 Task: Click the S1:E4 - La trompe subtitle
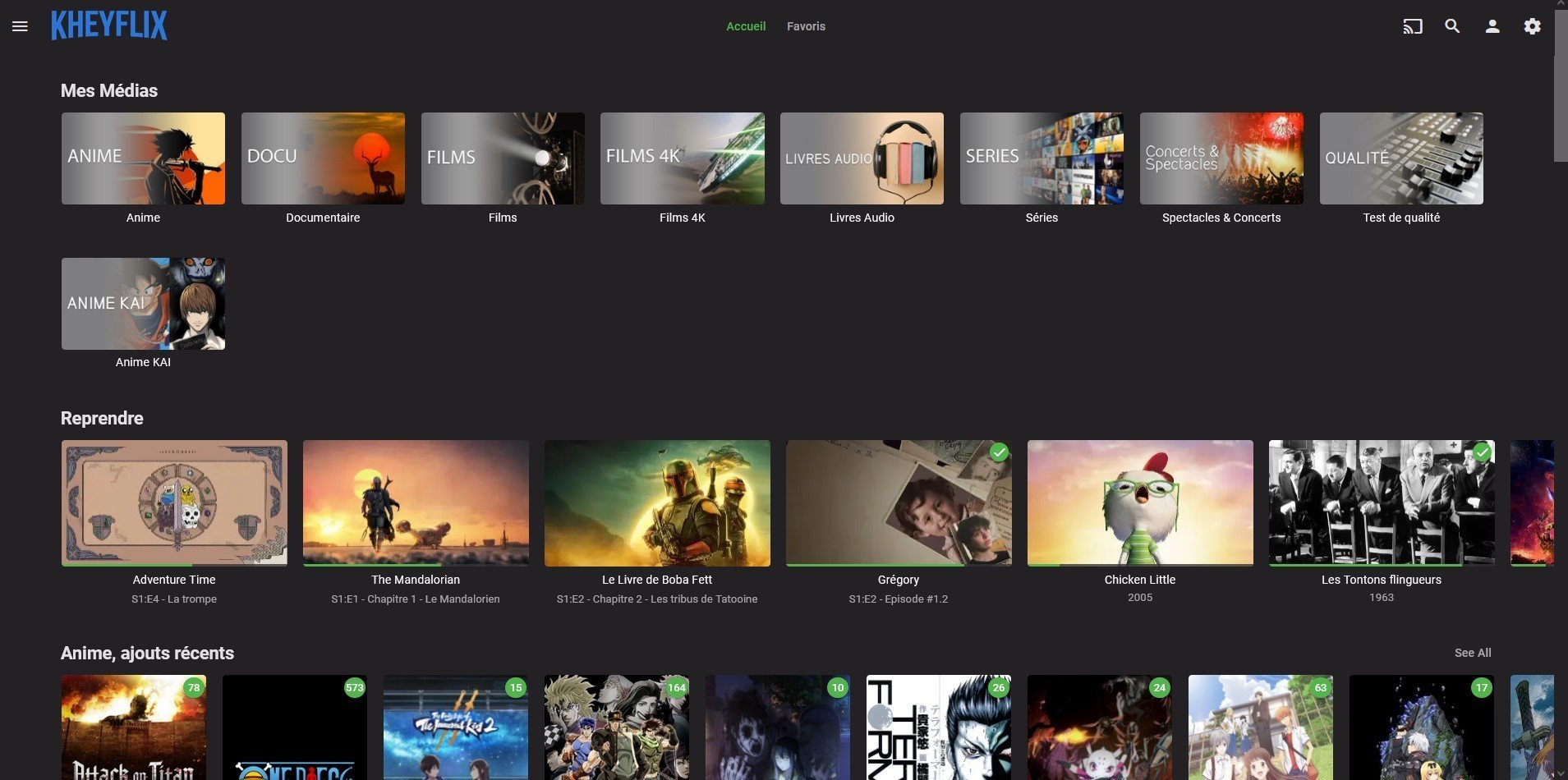[174, 599]
